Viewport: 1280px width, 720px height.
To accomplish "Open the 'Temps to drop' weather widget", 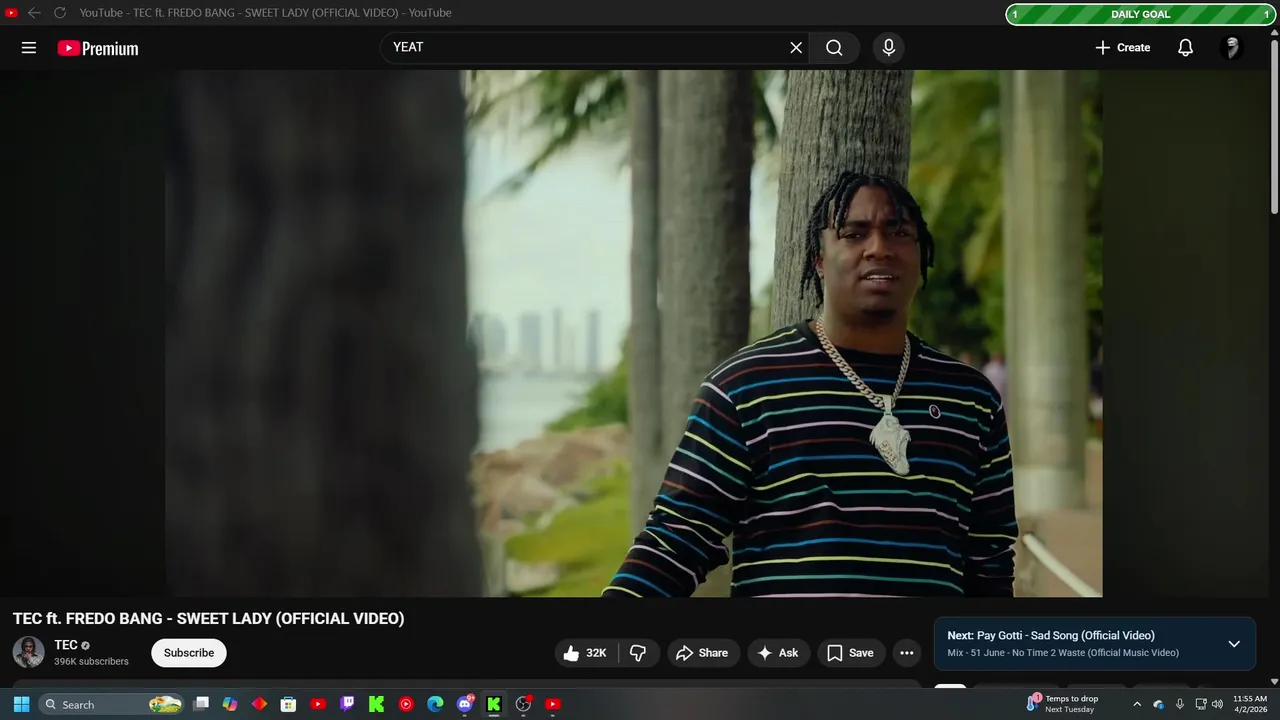I will pyautogui.click(x=1062, y=704).
